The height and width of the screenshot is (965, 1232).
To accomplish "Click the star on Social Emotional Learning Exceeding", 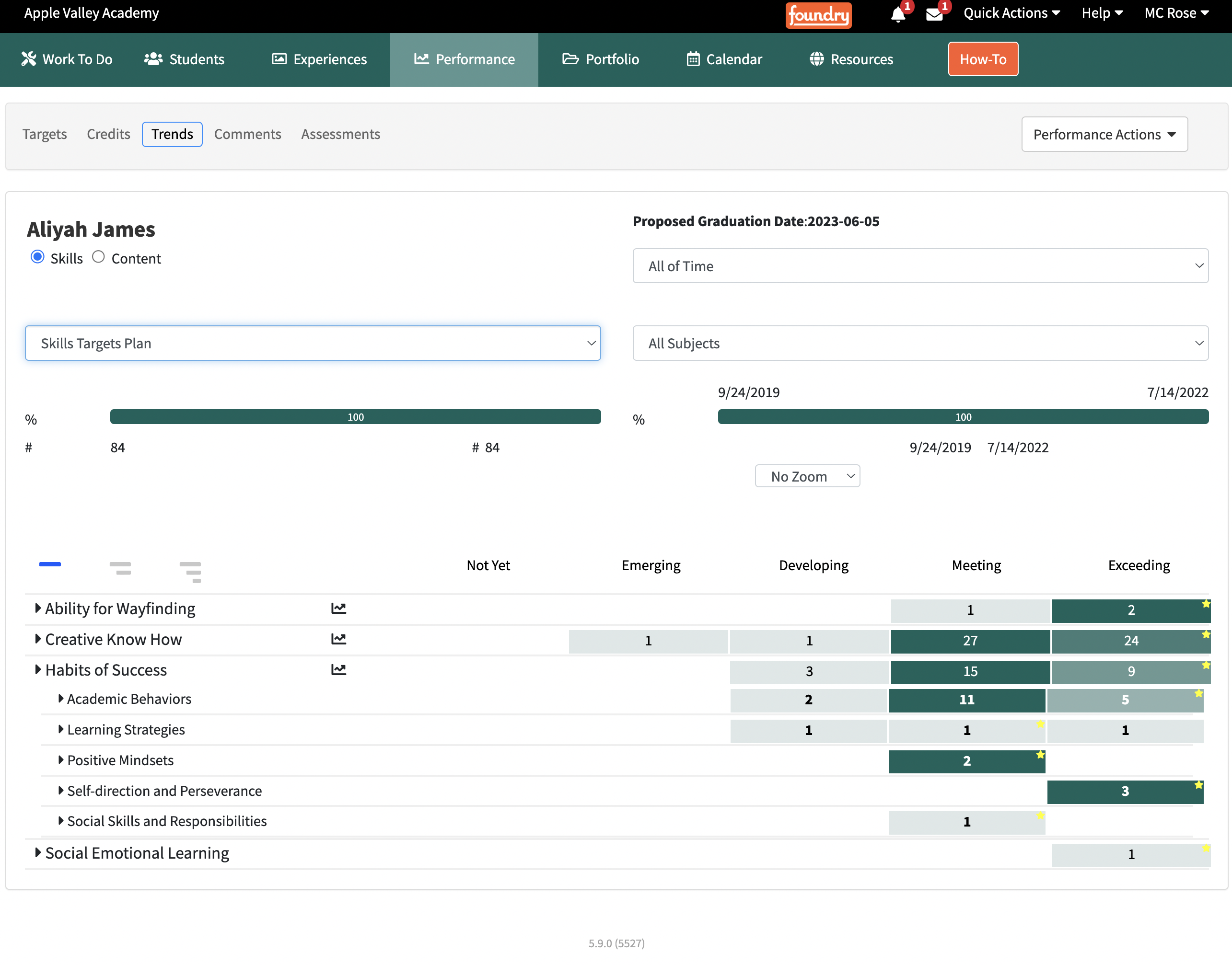I will click(x=1206, y=848).
